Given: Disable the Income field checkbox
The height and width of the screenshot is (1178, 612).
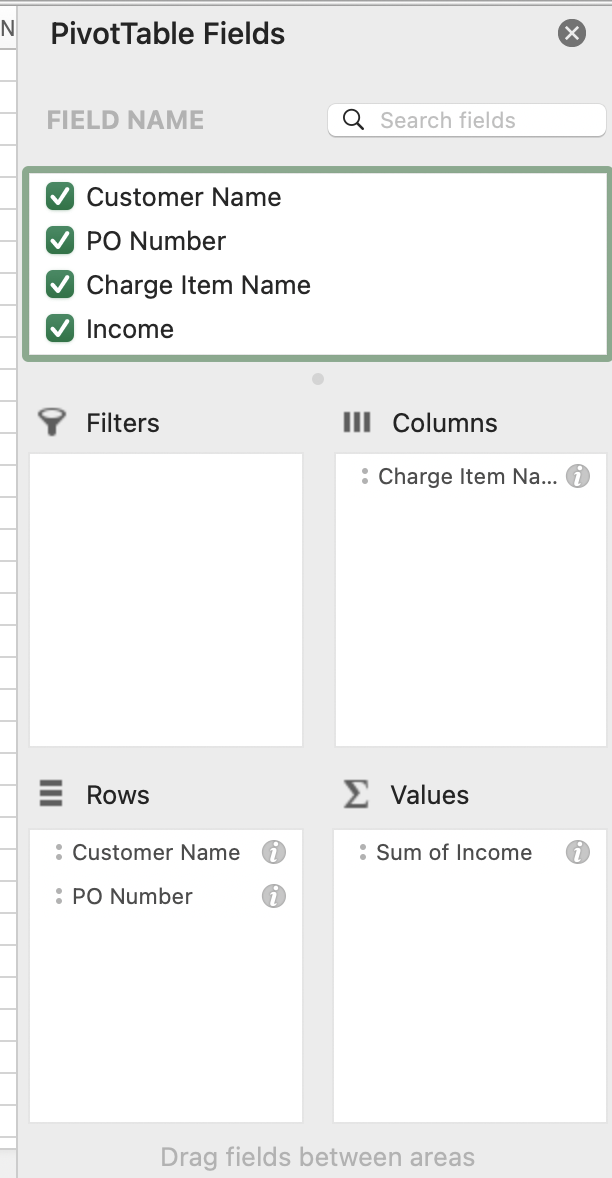Looking at the screenshot, I should (60, 329).
